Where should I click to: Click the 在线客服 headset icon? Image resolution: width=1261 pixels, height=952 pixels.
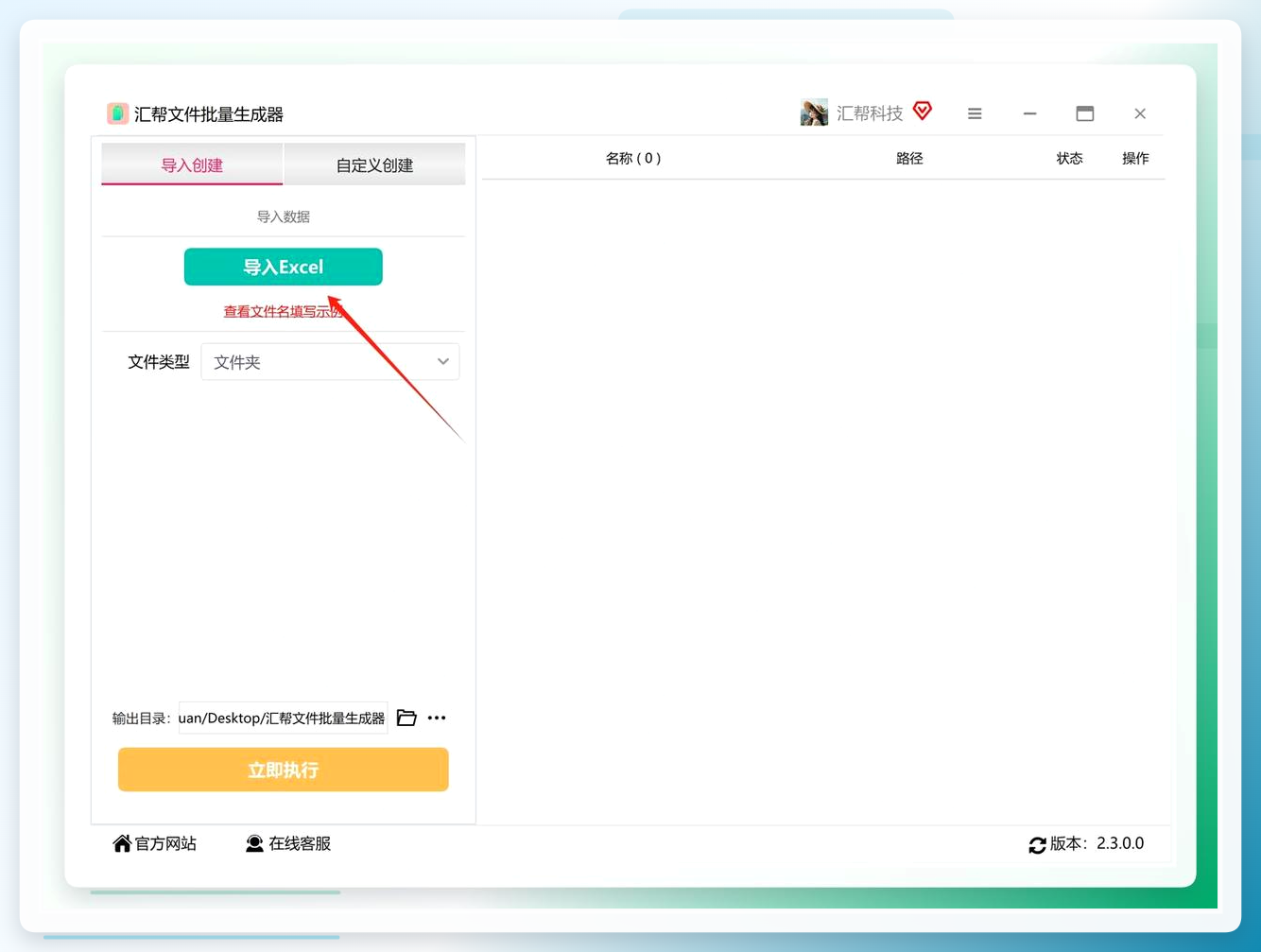coord(254,843)
